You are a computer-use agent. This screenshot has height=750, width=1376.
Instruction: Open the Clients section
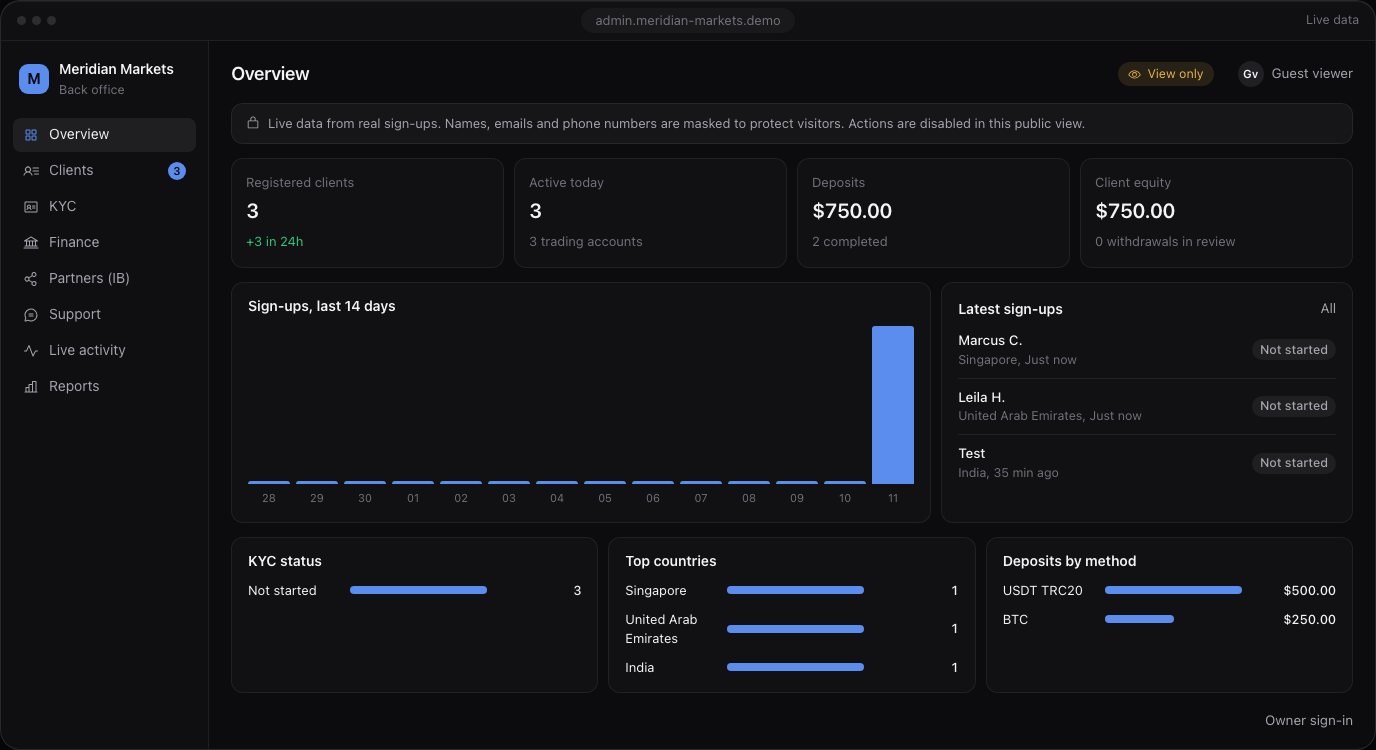click(104, 171)
